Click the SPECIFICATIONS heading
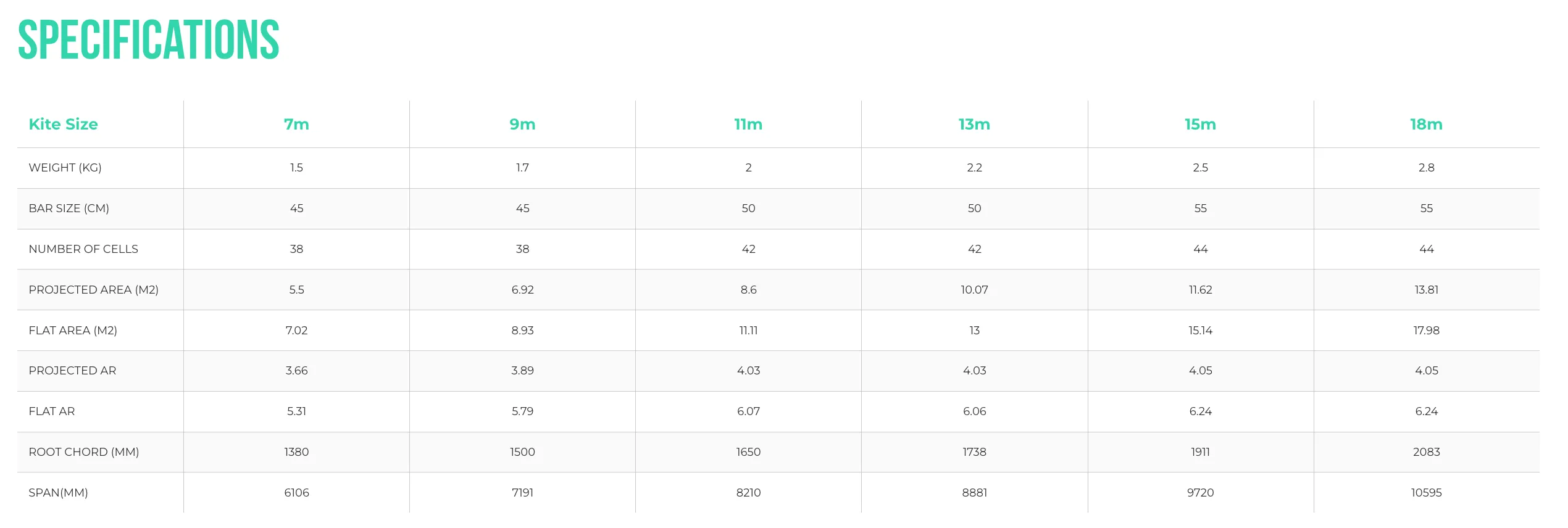Screen dimensions: 1568x528 click(x=148, y=40)
